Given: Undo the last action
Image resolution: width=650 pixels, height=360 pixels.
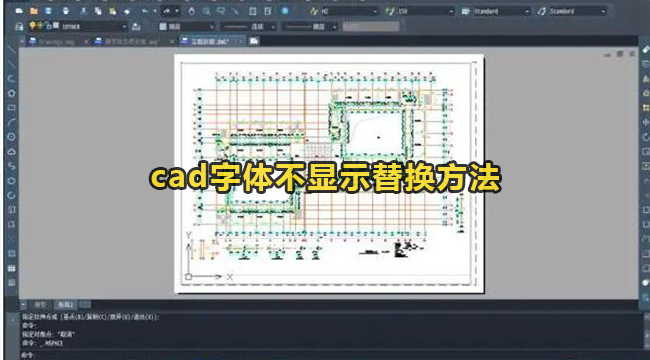Looking at the screenshot, I should (x=145, y=11).
